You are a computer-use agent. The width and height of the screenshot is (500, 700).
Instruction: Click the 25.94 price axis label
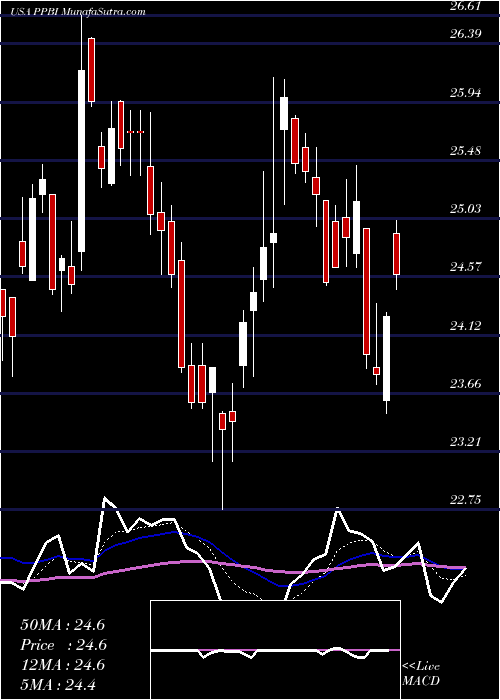click(x=465, y=93)
